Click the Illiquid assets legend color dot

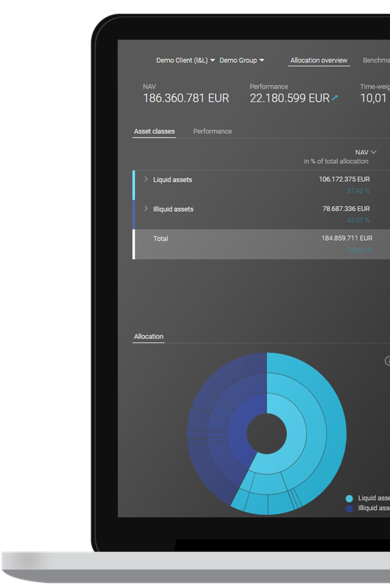click(x=349, y=509)
